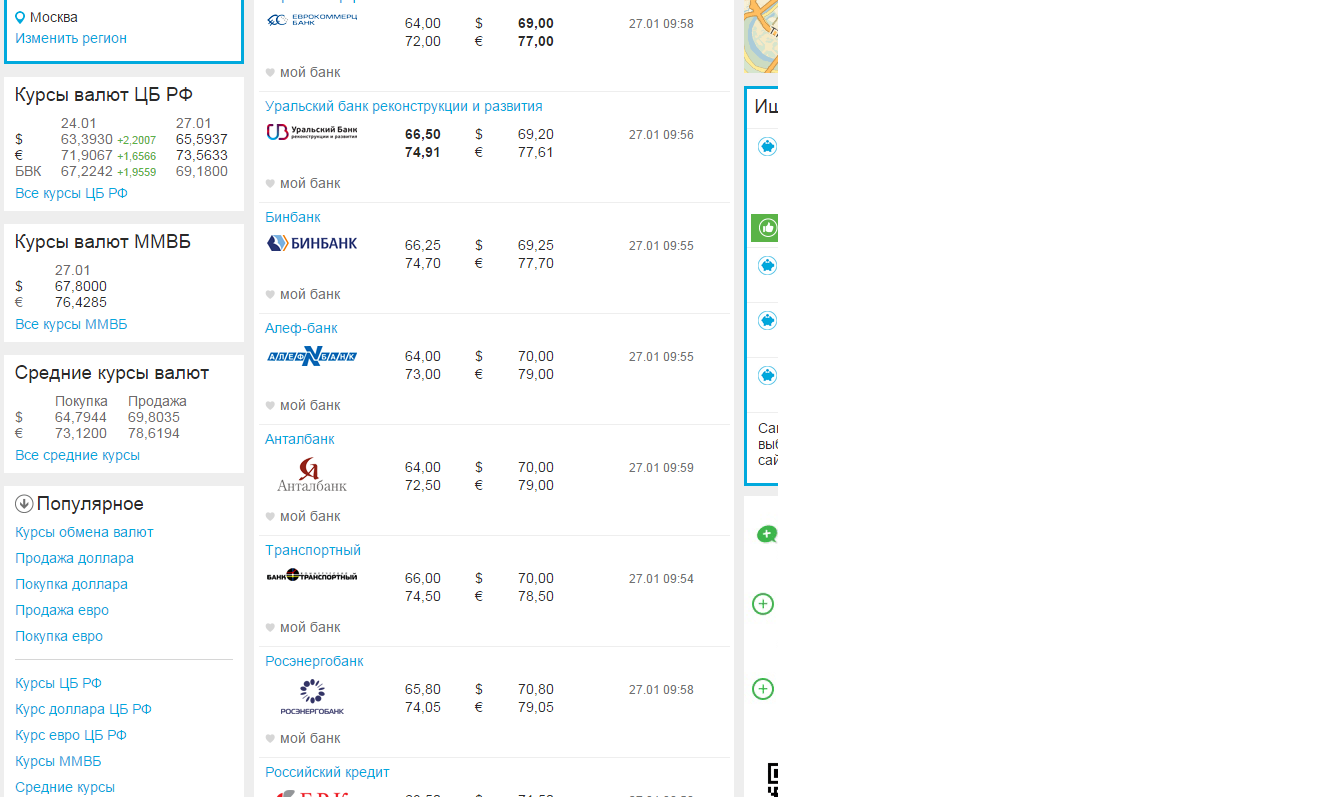Open Курсы обмена валют in Популярное
The height and width of the screenshot is (797, 1344).
point(84,532)
